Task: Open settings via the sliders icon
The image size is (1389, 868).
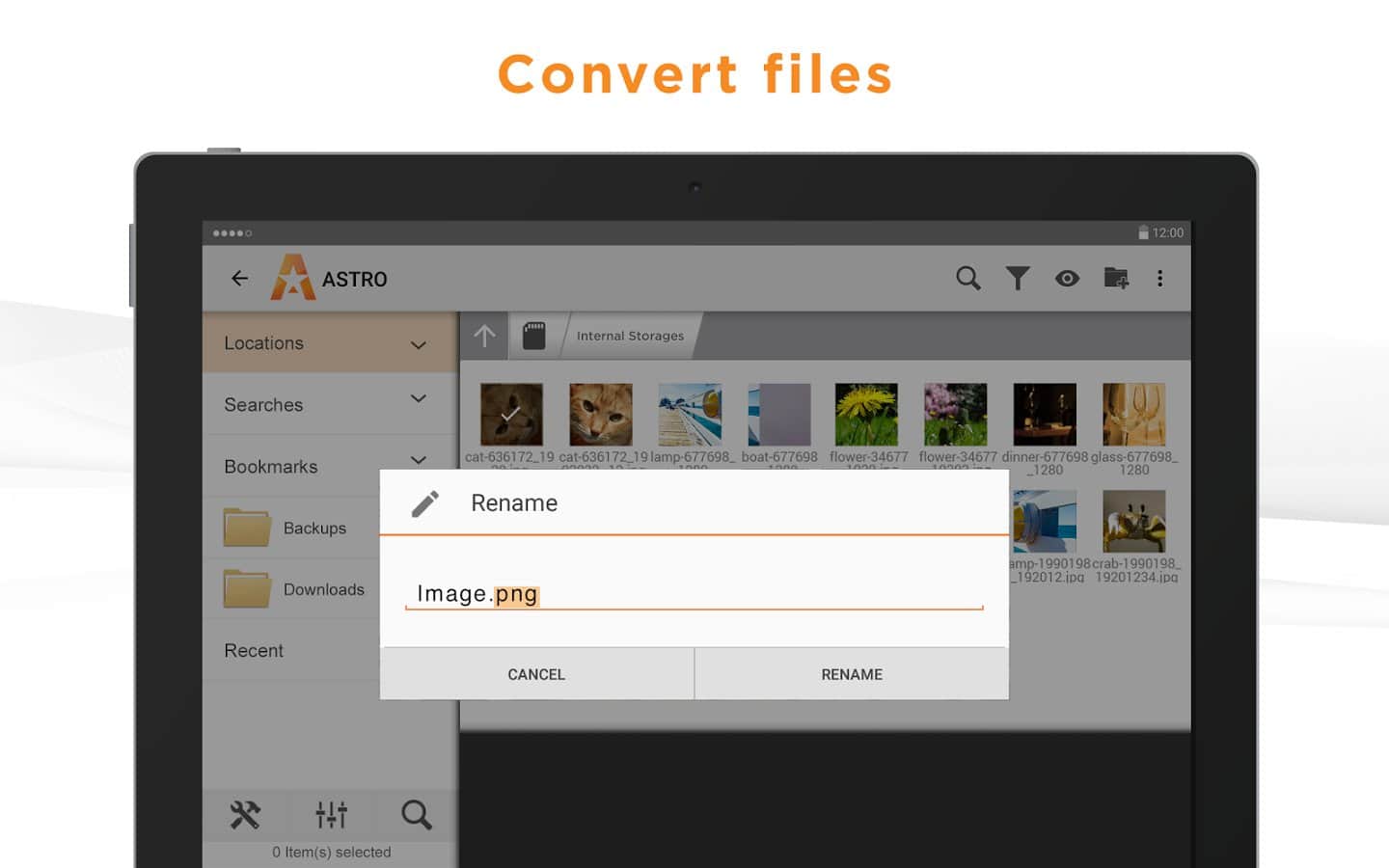Action: click(331, 815)
